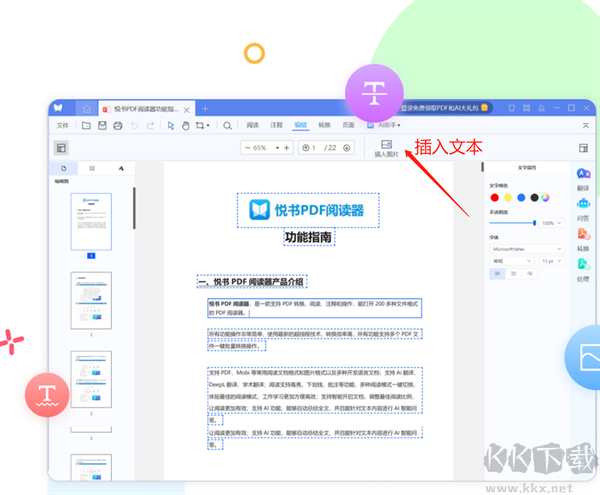
Task: Set text alignment to center
Action: point(514,274)
